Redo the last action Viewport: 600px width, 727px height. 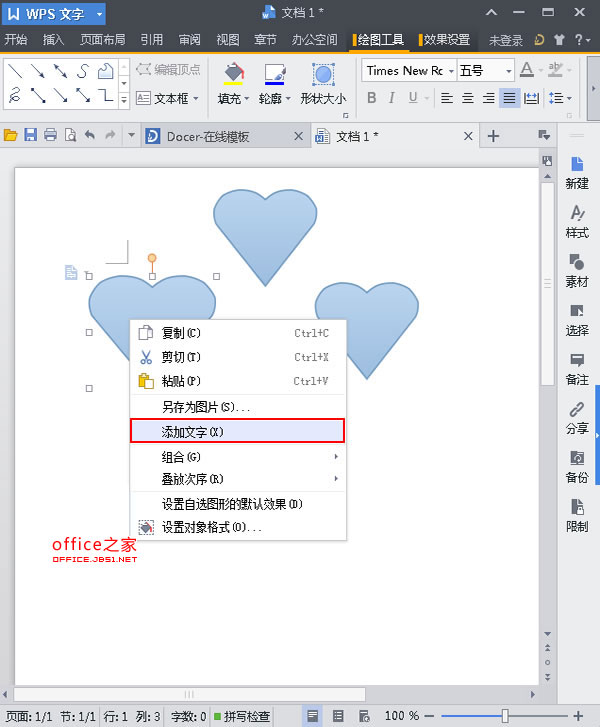pyautogui.click(x=110, y=135)
